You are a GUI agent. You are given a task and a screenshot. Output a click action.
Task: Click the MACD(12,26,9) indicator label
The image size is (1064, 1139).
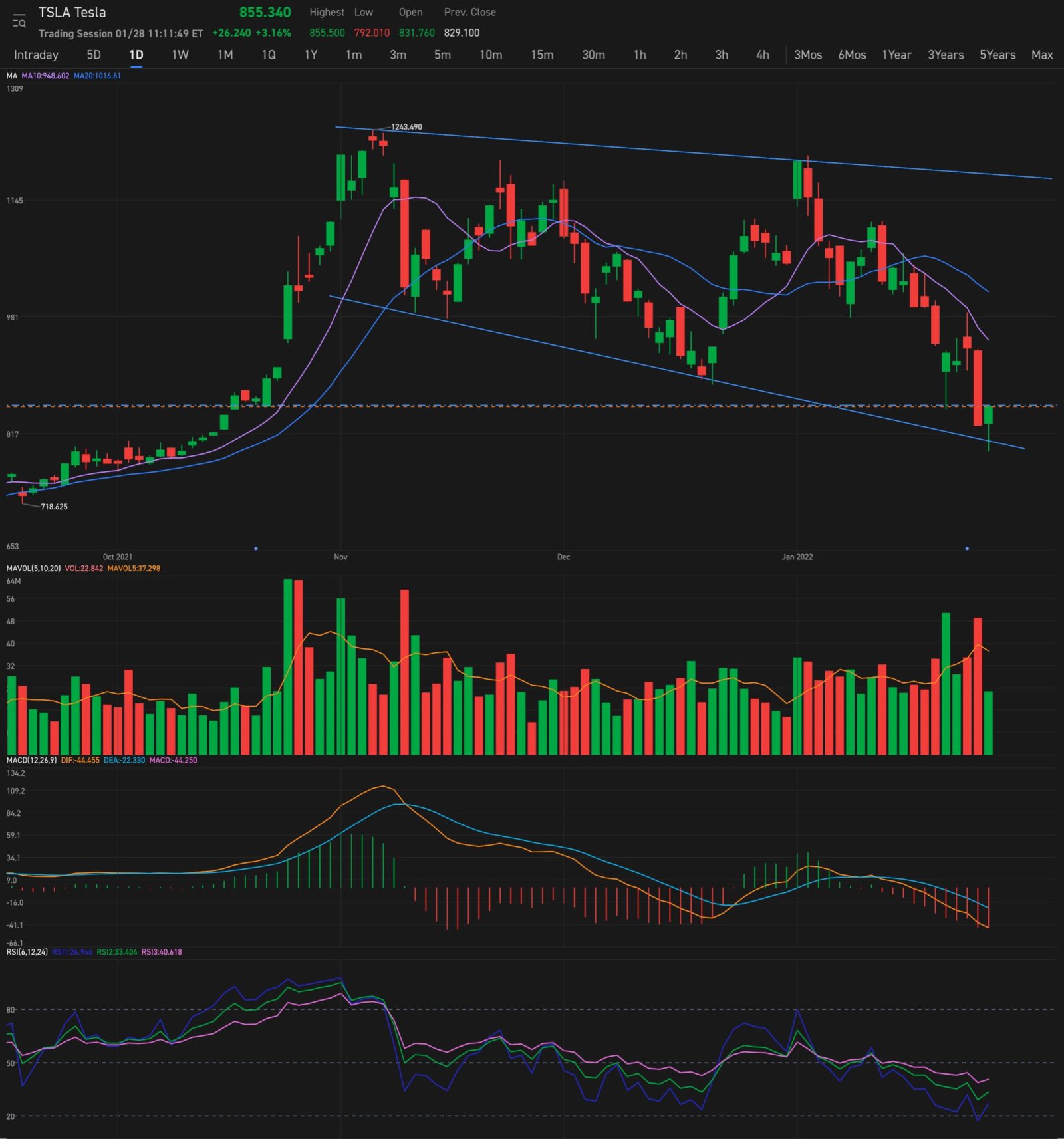pyautogui.click(x=31, y=760)
